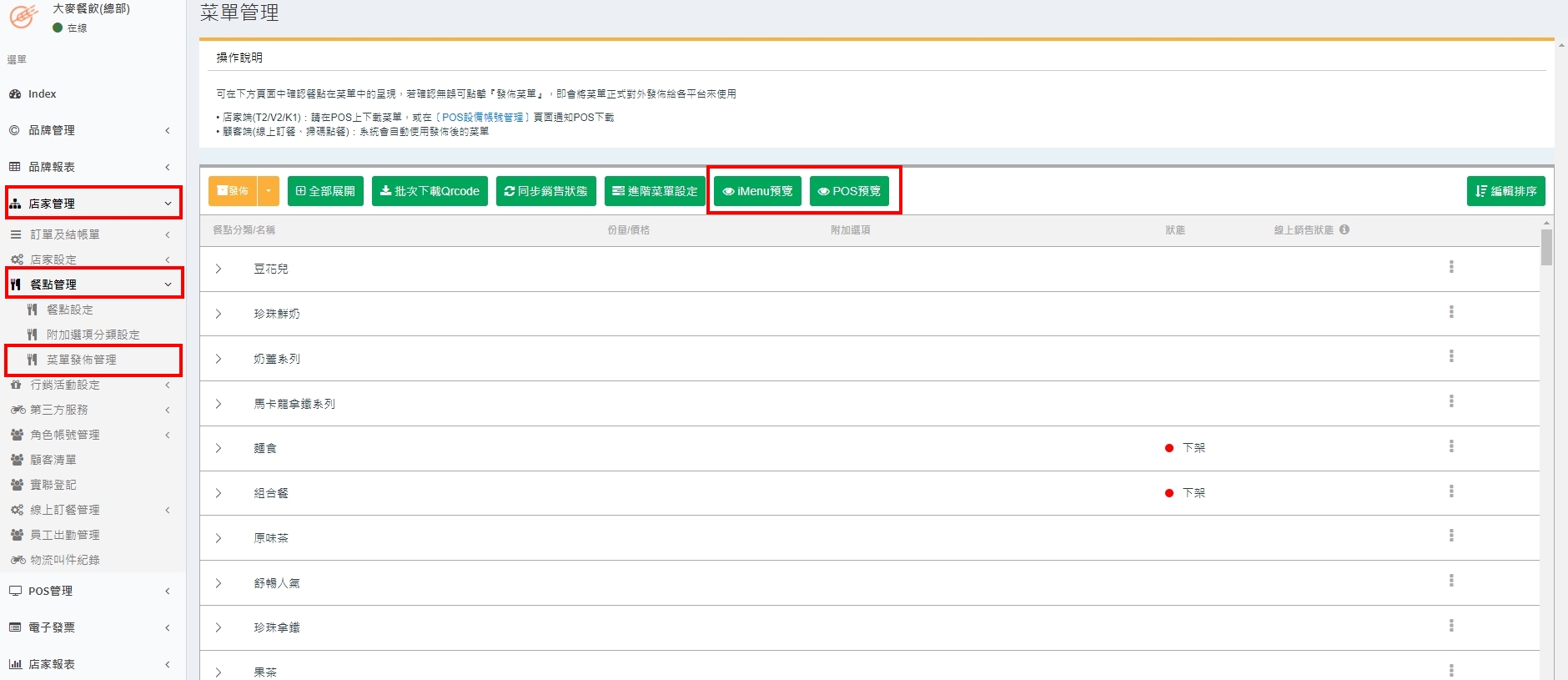Expand the 豆花兒 category row
The image size is (1568, 680).
[x=219, y=269]
